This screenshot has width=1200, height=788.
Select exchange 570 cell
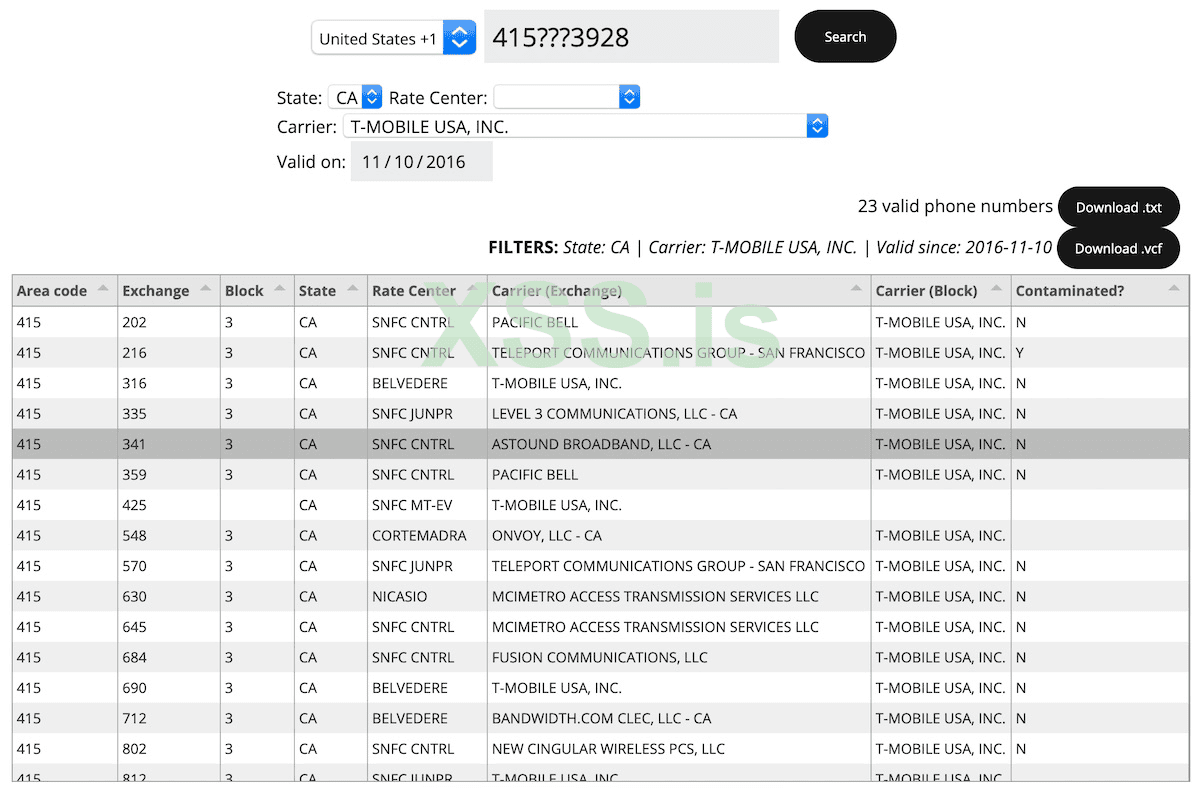[169, 566]
